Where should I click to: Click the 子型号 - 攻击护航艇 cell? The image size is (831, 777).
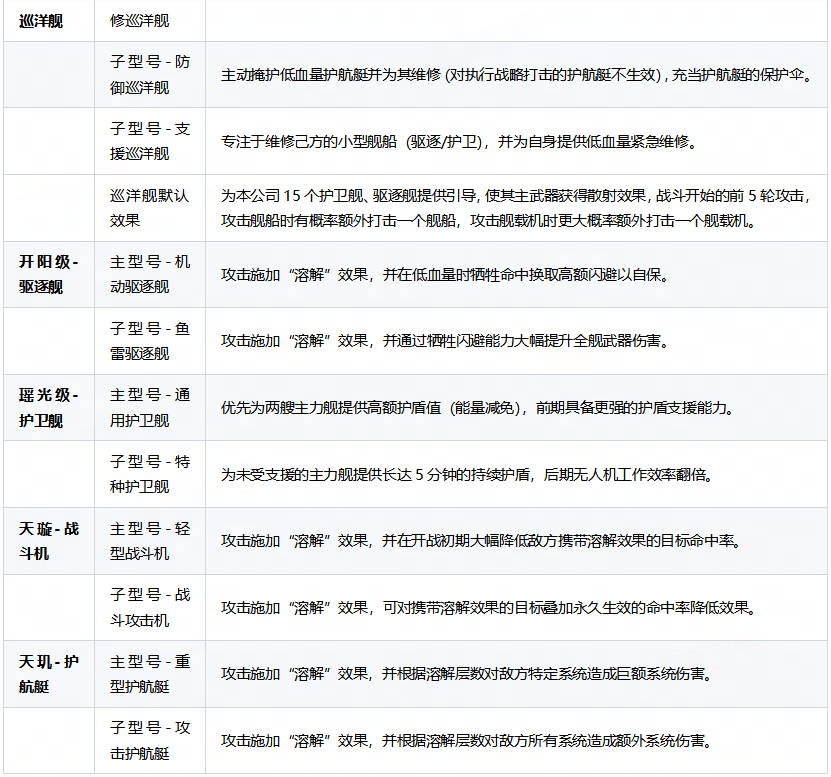click(150, 740)
